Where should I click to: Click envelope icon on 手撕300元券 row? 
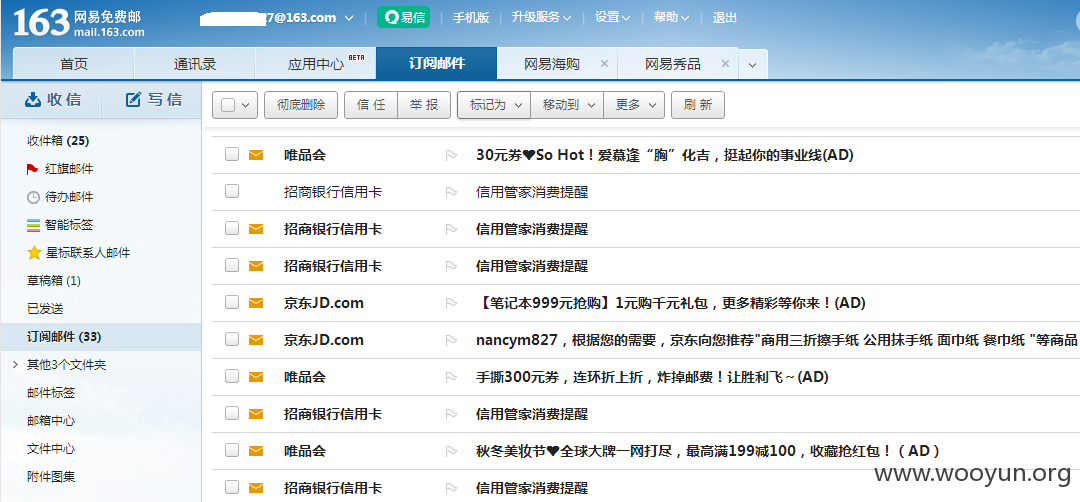256,377
